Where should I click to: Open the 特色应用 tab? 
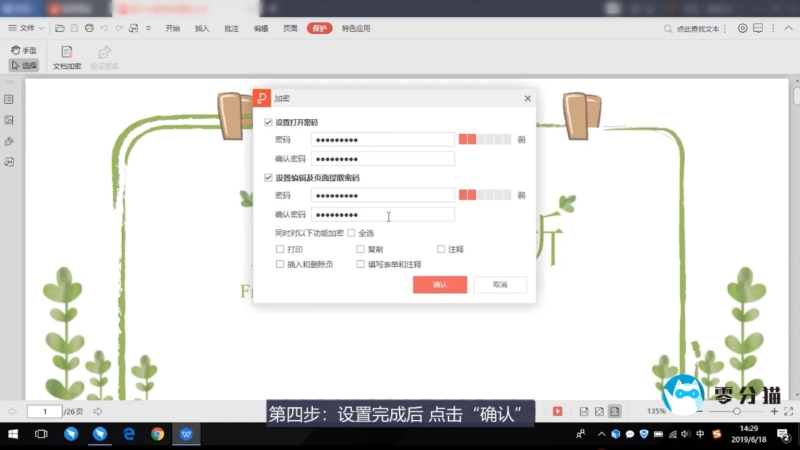(356, 28)
